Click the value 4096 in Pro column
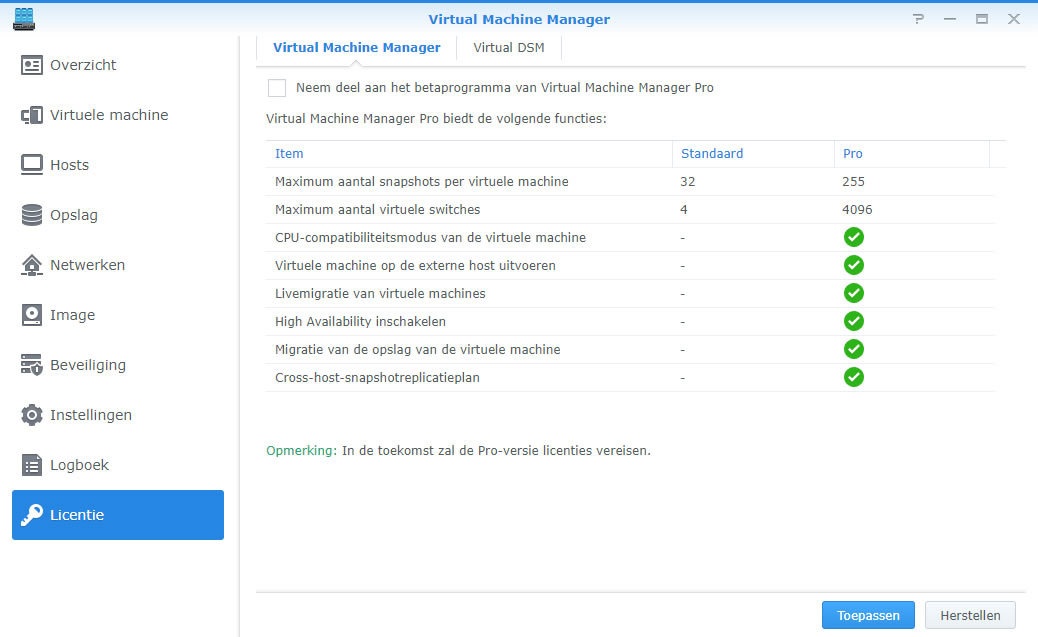 click(x=857, y=209)
